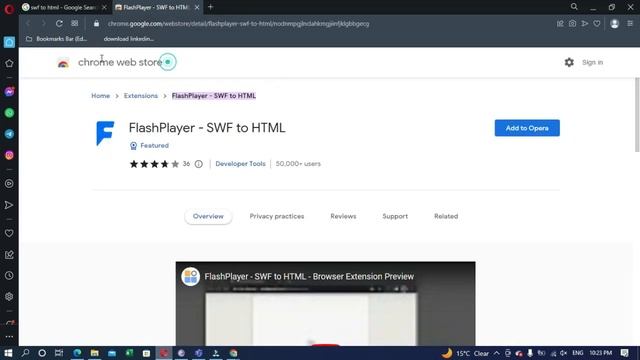640x360 pixels.
Task: Take snapshot with camera icon
Action: [573, 24]
